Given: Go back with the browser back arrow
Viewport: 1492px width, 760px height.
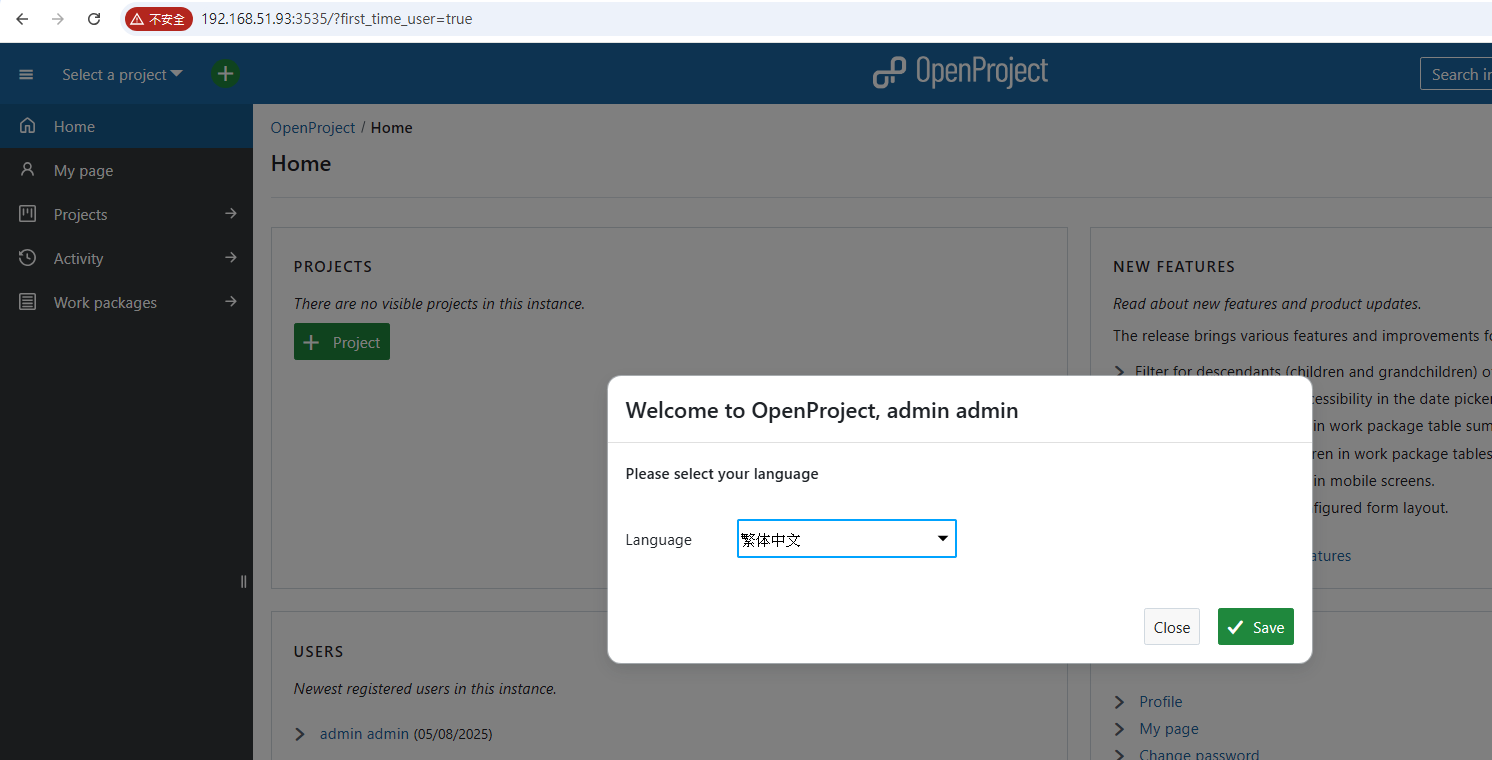Looking at the screenshot, I should click(22, 19).
